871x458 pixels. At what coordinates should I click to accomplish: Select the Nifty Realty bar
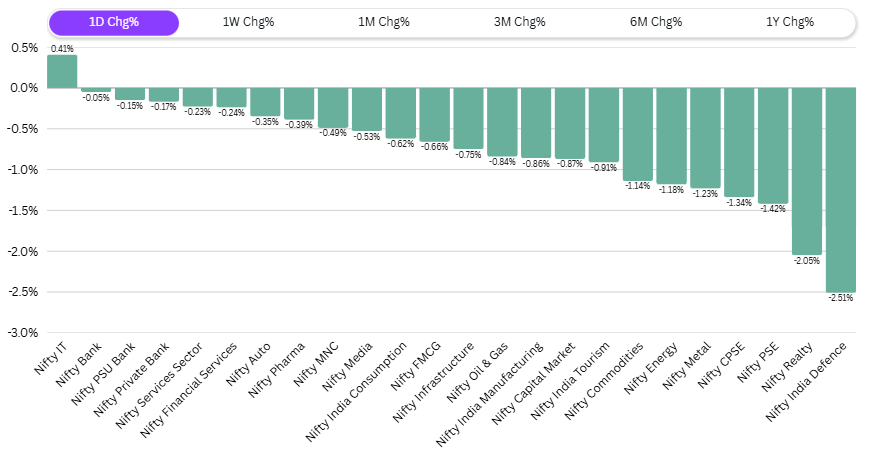(806, 171)
